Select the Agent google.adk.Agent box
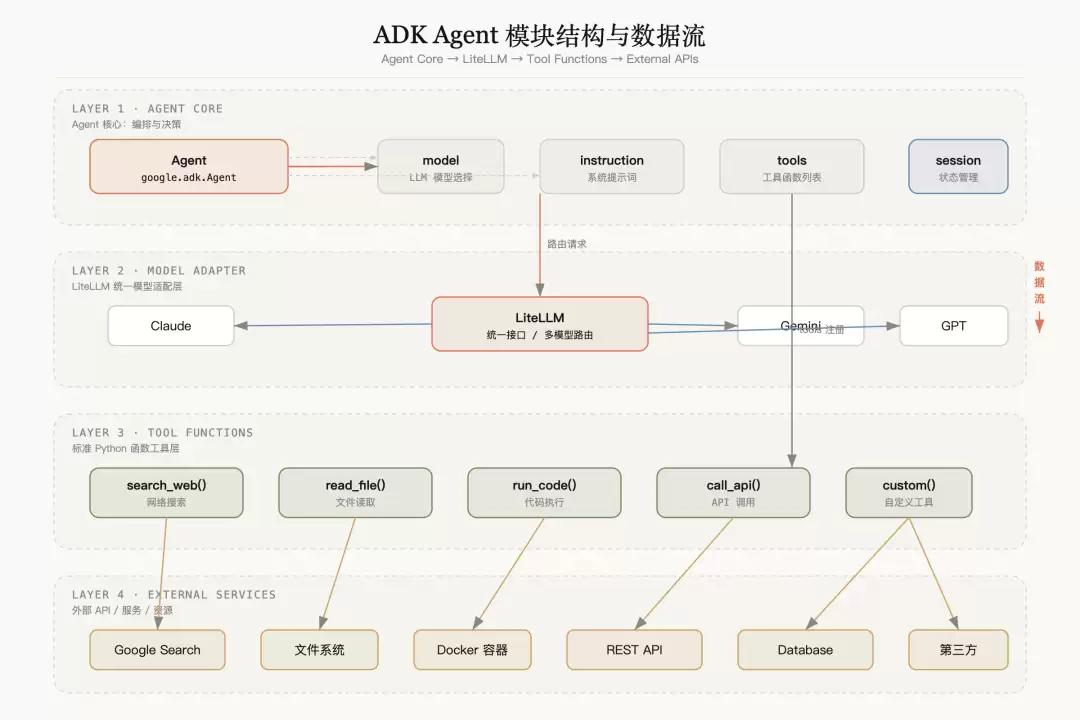 pos(189,167)
